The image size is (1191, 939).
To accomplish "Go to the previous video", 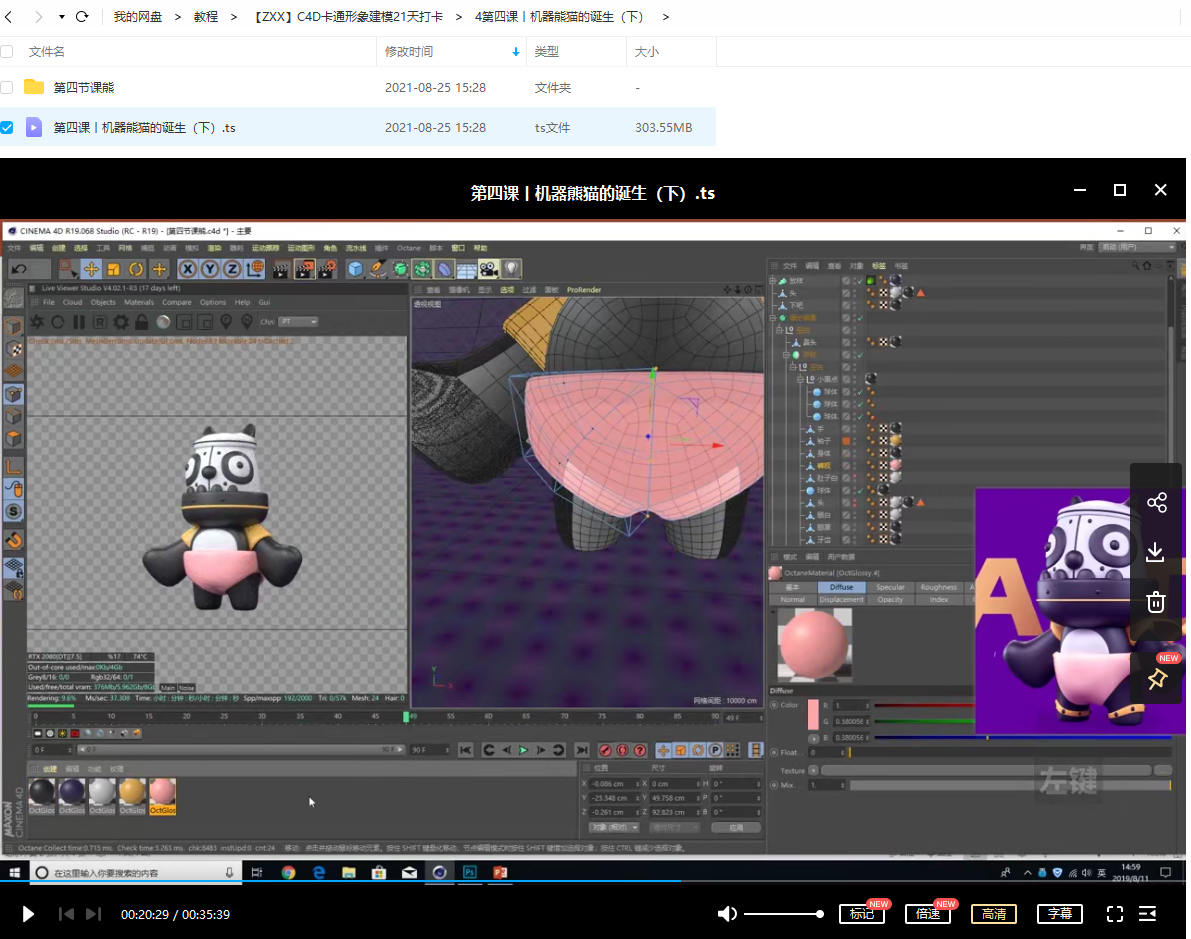I will pos(66,914).
